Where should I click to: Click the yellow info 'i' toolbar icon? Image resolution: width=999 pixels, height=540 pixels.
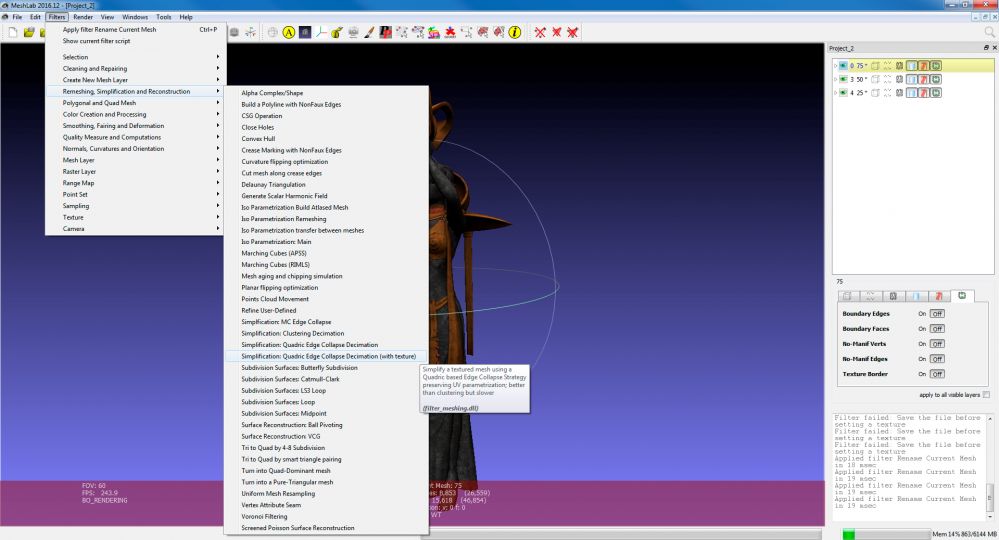pyautogui.click(x=515, y=32)
